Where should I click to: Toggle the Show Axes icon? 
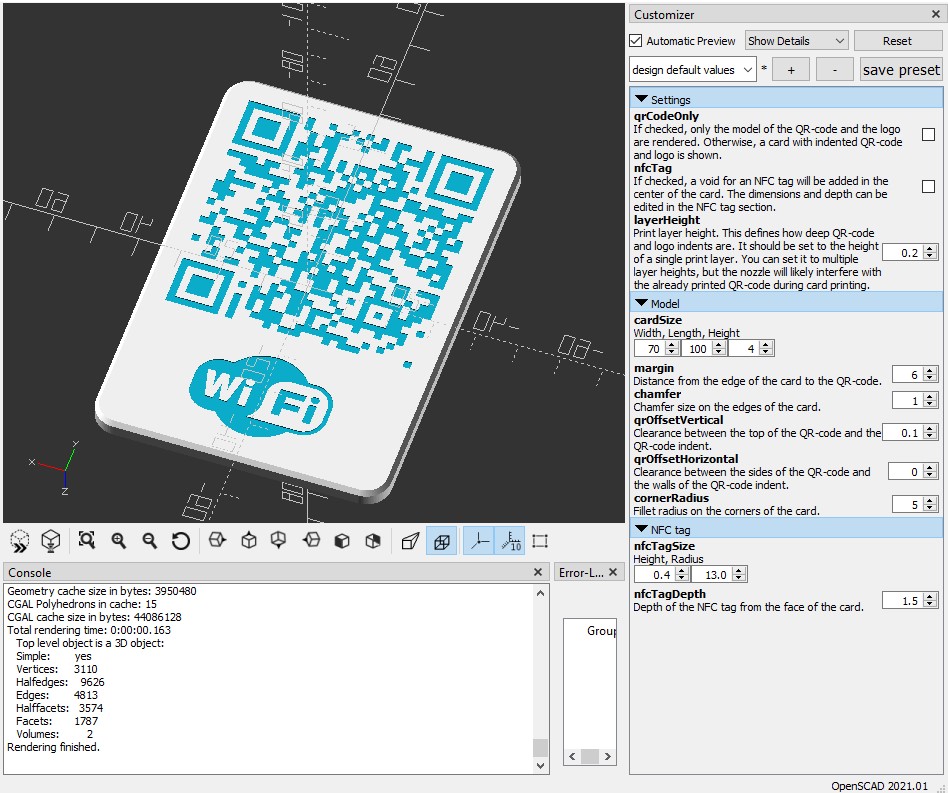[x=478, y=540]
